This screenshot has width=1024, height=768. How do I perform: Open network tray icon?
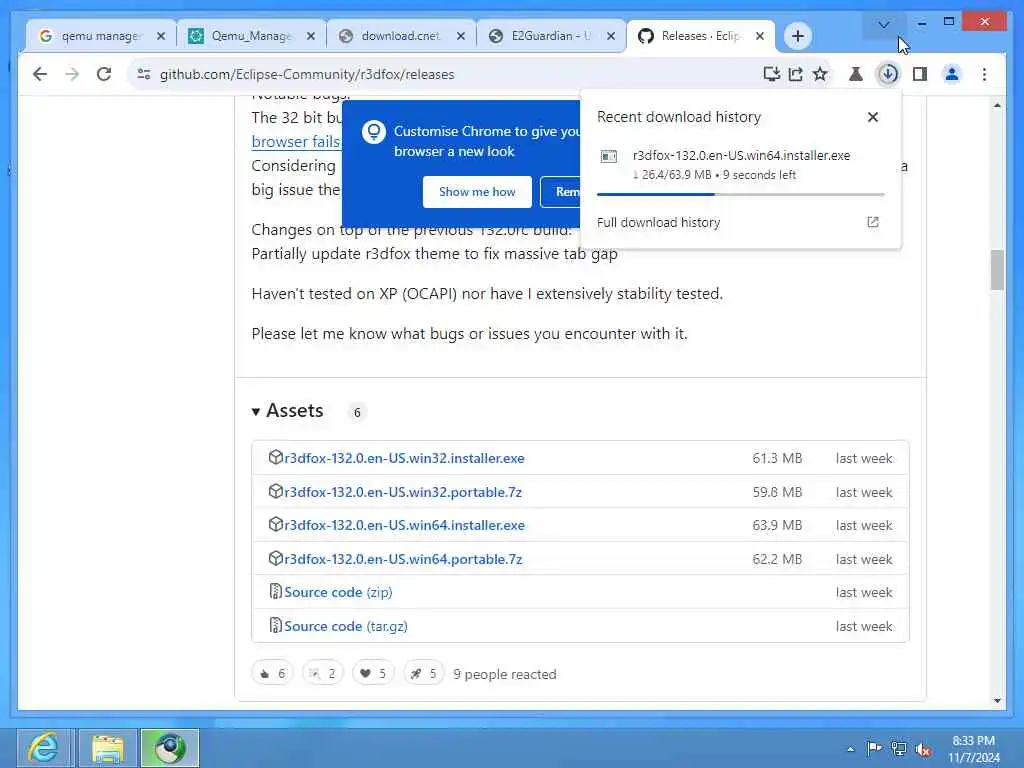pyautogui.click(x=899, y=748)
